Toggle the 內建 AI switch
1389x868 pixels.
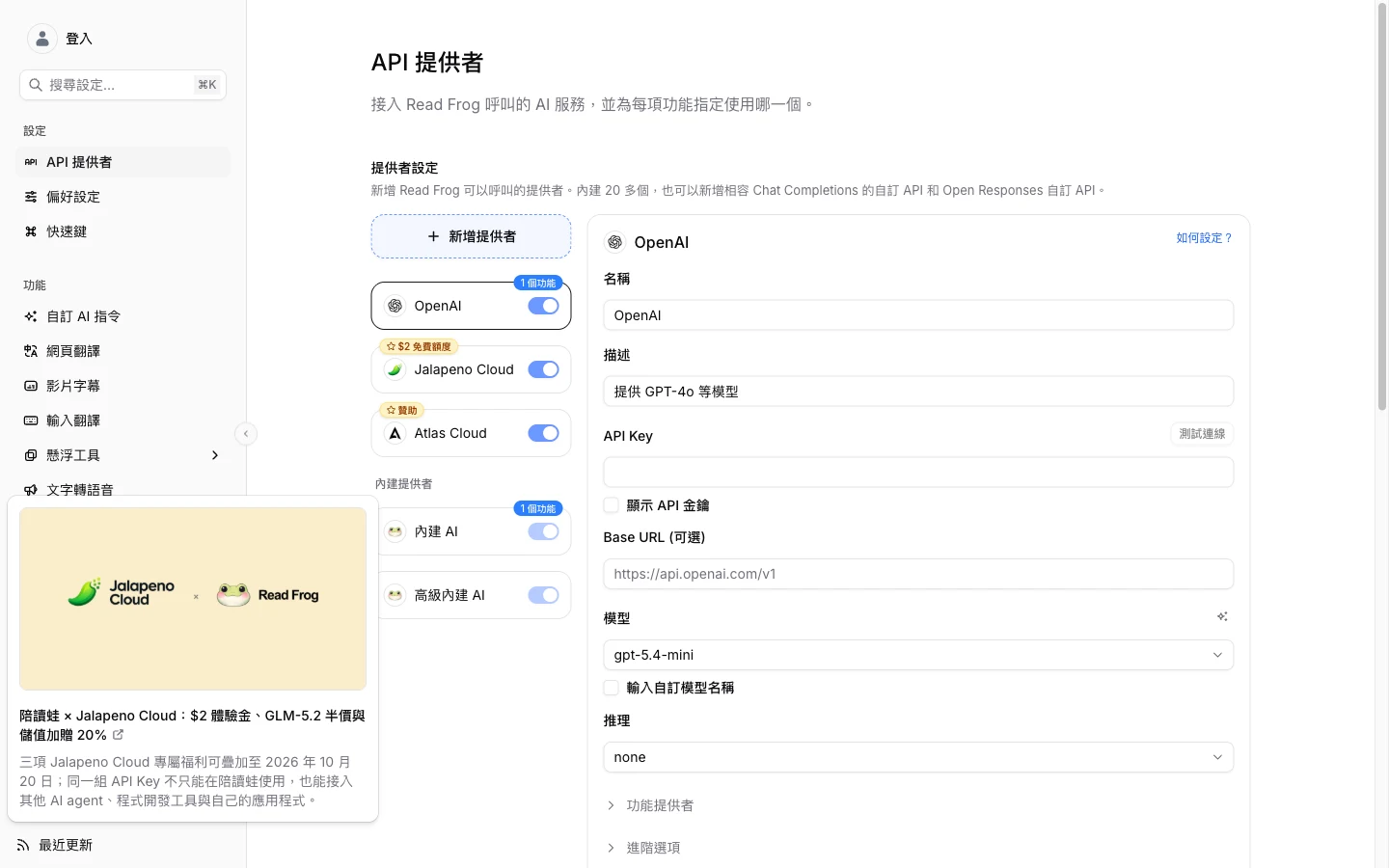[x=543, y=531]
